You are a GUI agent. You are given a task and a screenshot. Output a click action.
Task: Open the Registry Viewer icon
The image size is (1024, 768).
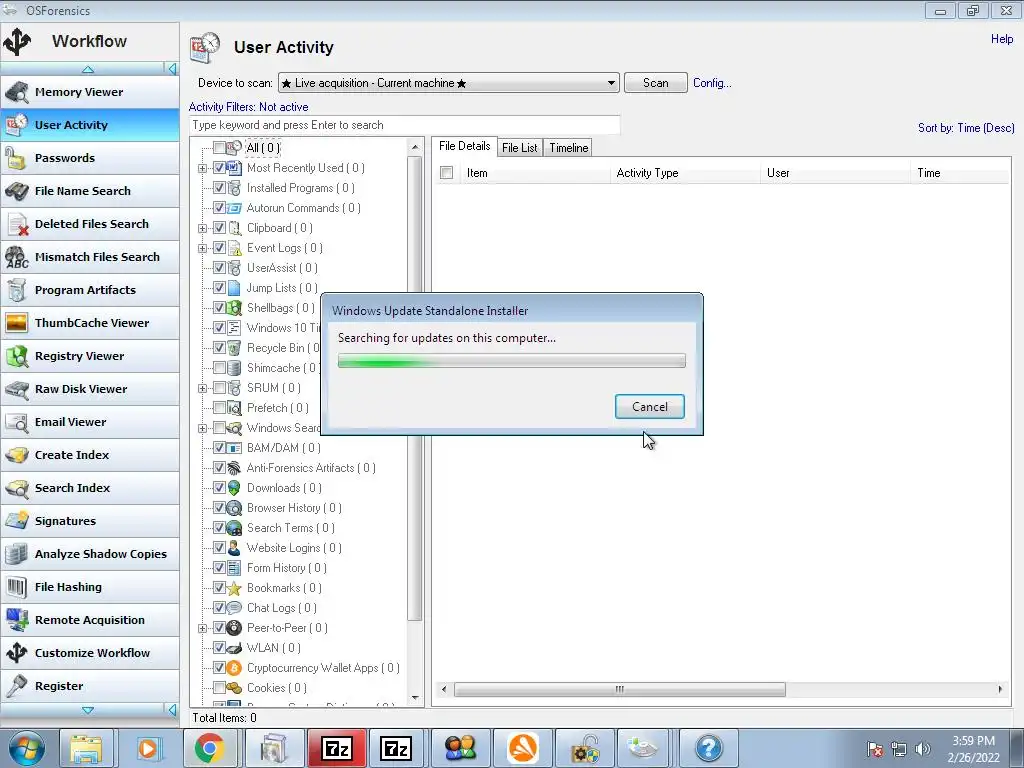[x=16, y=356]
